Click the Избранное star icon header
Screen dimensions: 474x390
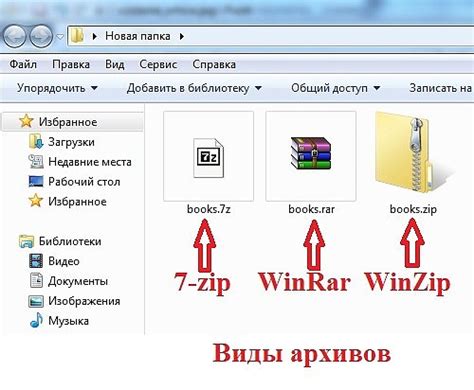tap(26, 121)
